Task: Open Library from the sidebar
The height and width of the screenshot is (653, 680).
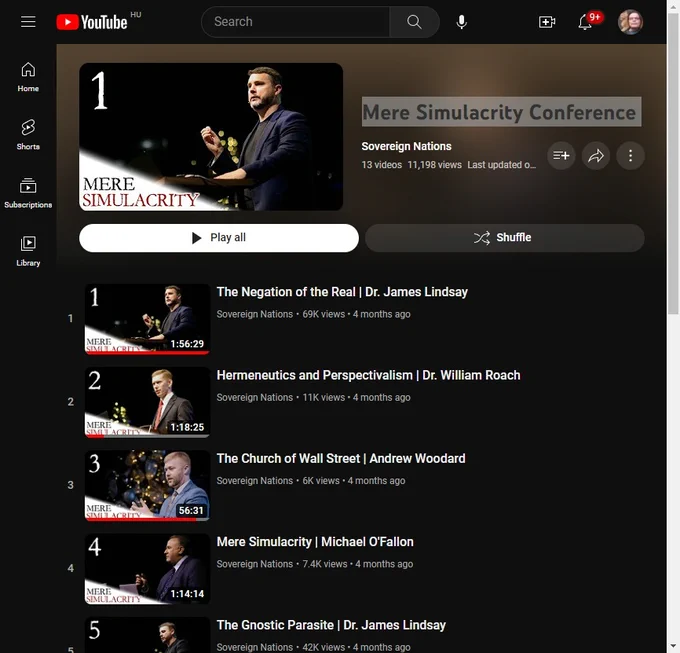Action: pos(28,251)
